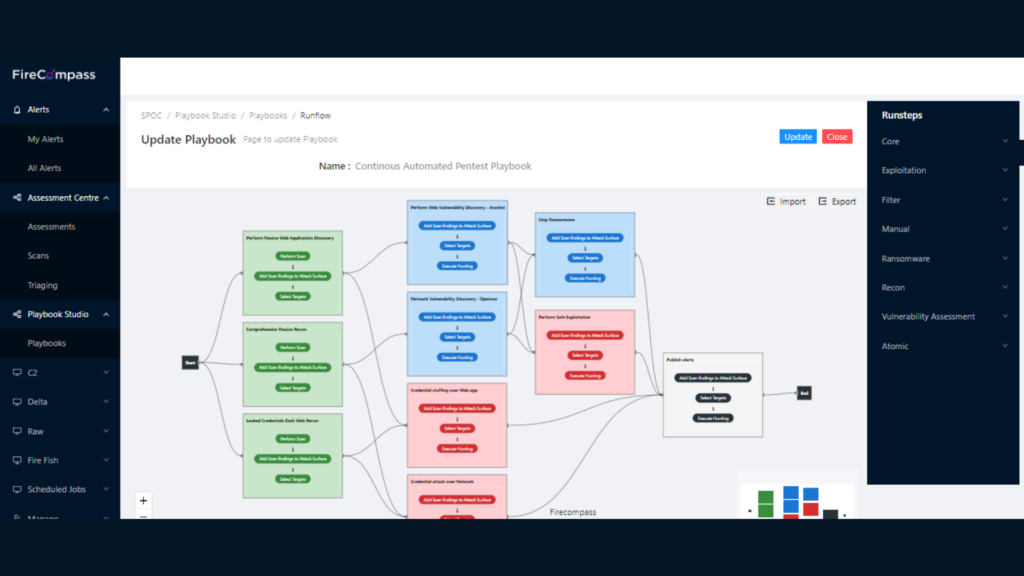
Task: Expand the Exploitation runsteps section
Action: (x=1004, y=171)
